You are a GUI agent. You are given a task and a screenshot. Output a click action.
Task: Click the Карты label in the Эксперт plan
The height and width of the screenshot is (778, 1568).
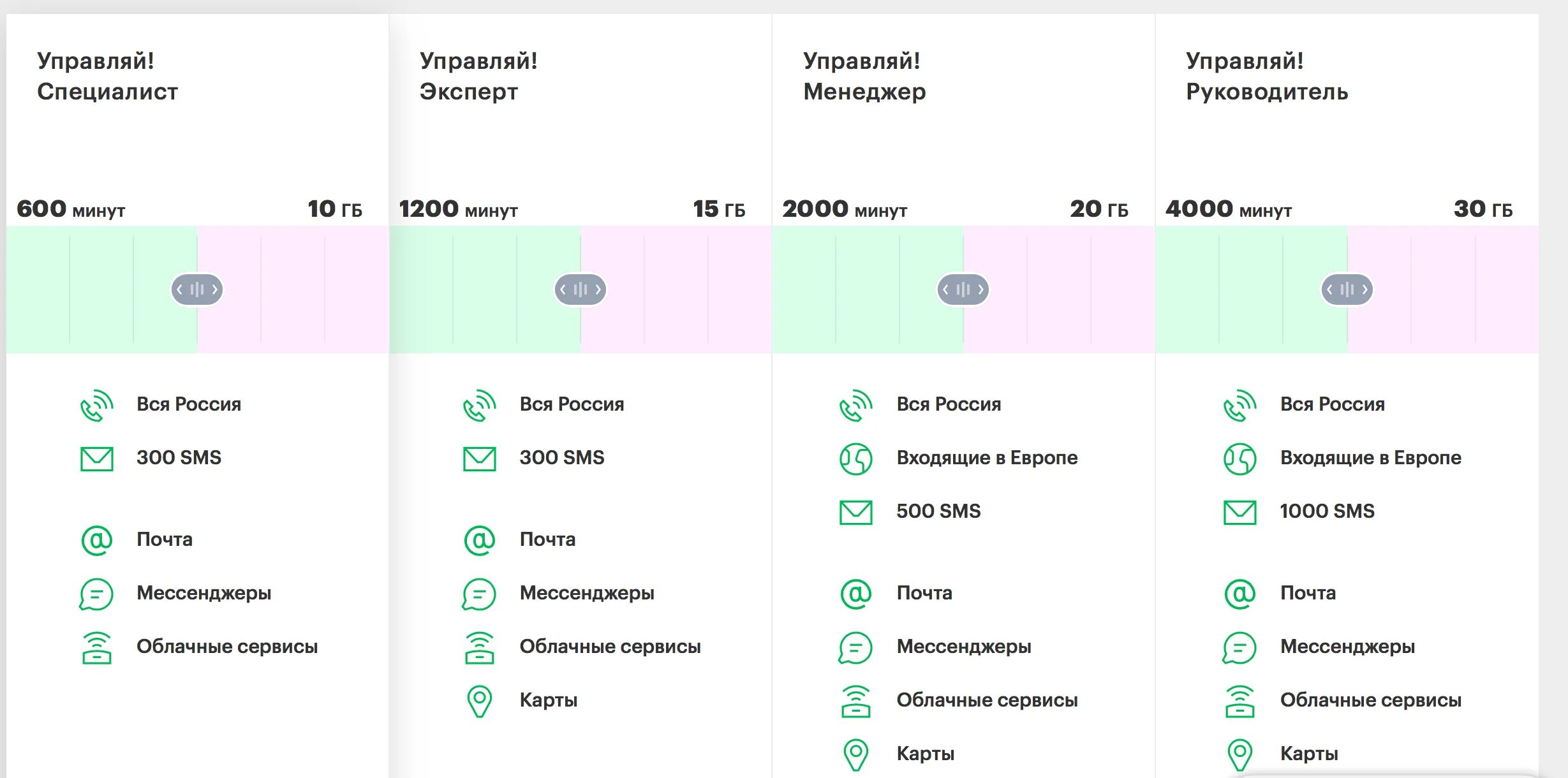coord(549,700)
